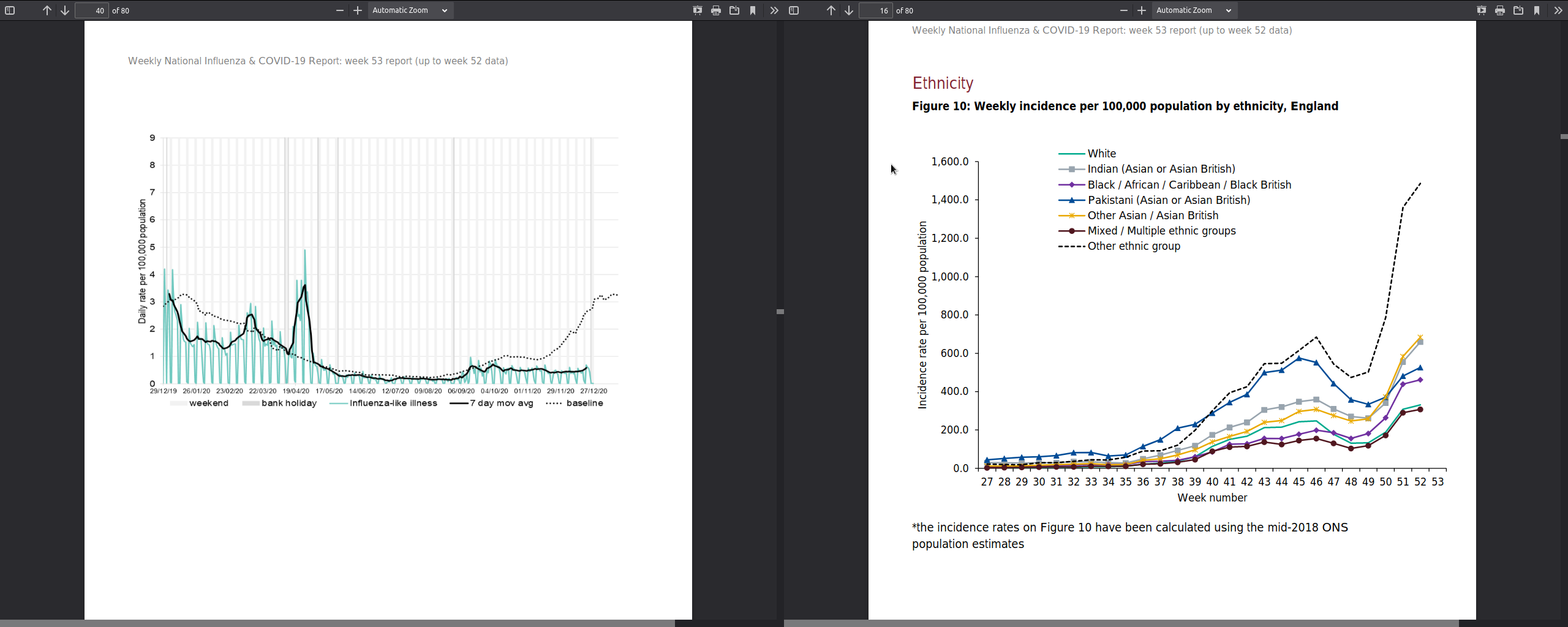Go to next page in left viewer
The width and height of the screenshot is (1568, 627).
click(65, 10)
